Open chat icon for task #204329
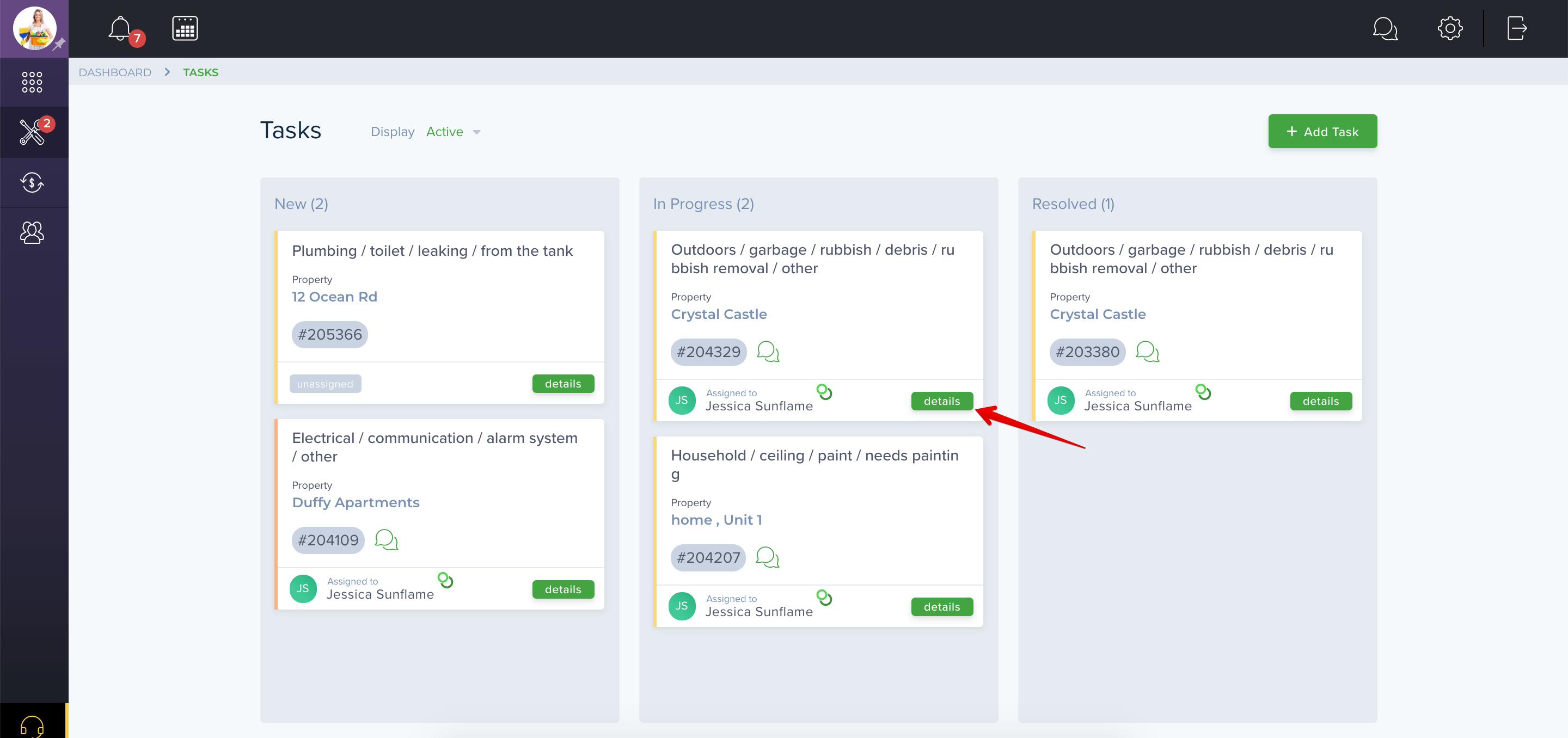This screenshot has width=1568, height=738. 768,352
